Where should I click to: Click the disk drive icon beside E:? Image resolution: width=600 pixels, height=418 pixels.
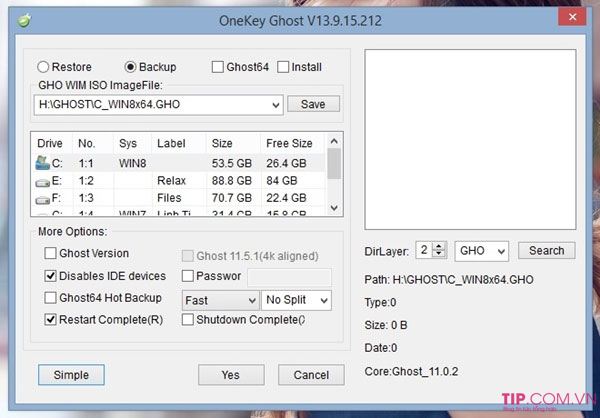point(42,183)
